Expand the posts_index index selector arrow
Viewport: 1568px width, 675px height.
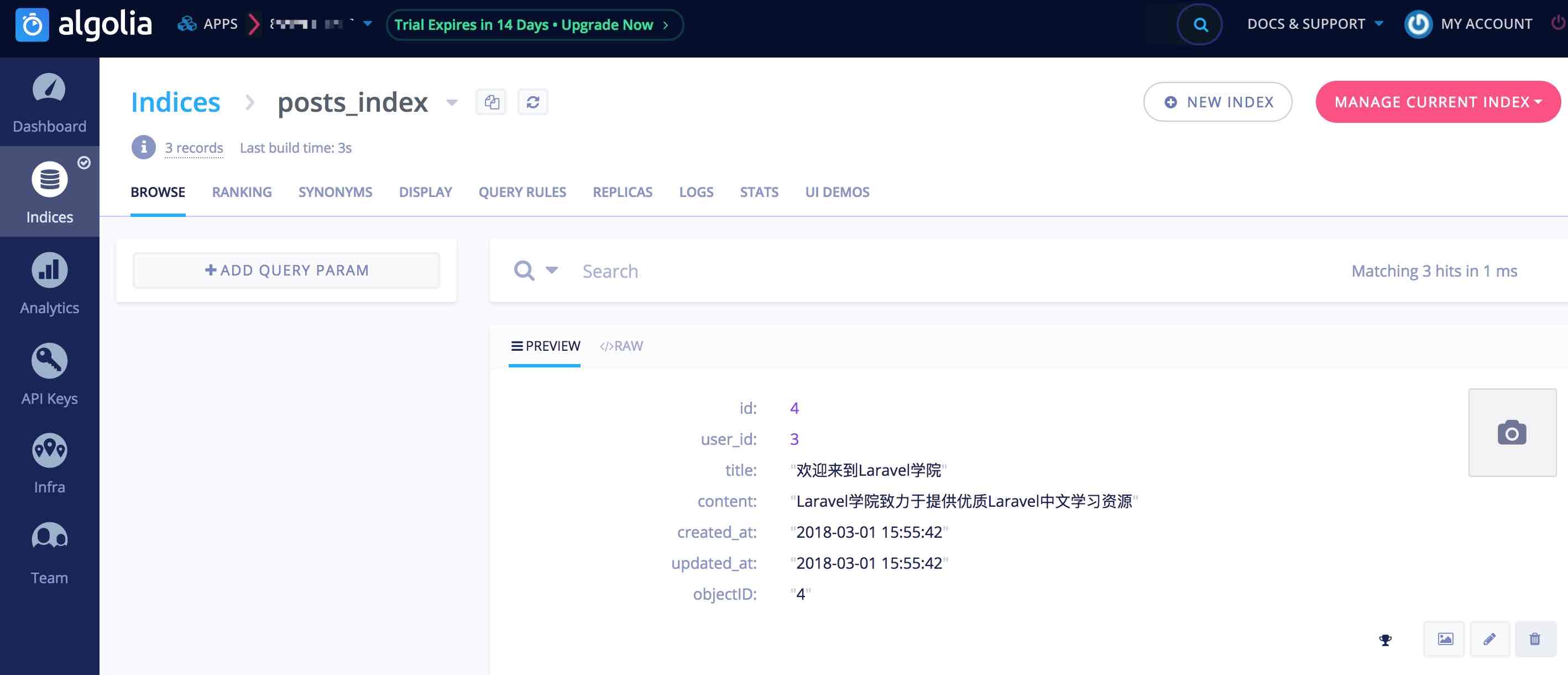tap(452, 102)
